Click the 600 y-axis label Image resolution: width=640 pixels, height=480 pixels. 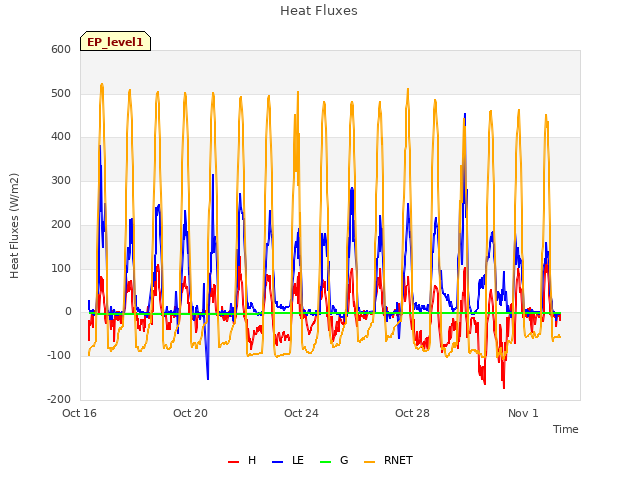61,49
